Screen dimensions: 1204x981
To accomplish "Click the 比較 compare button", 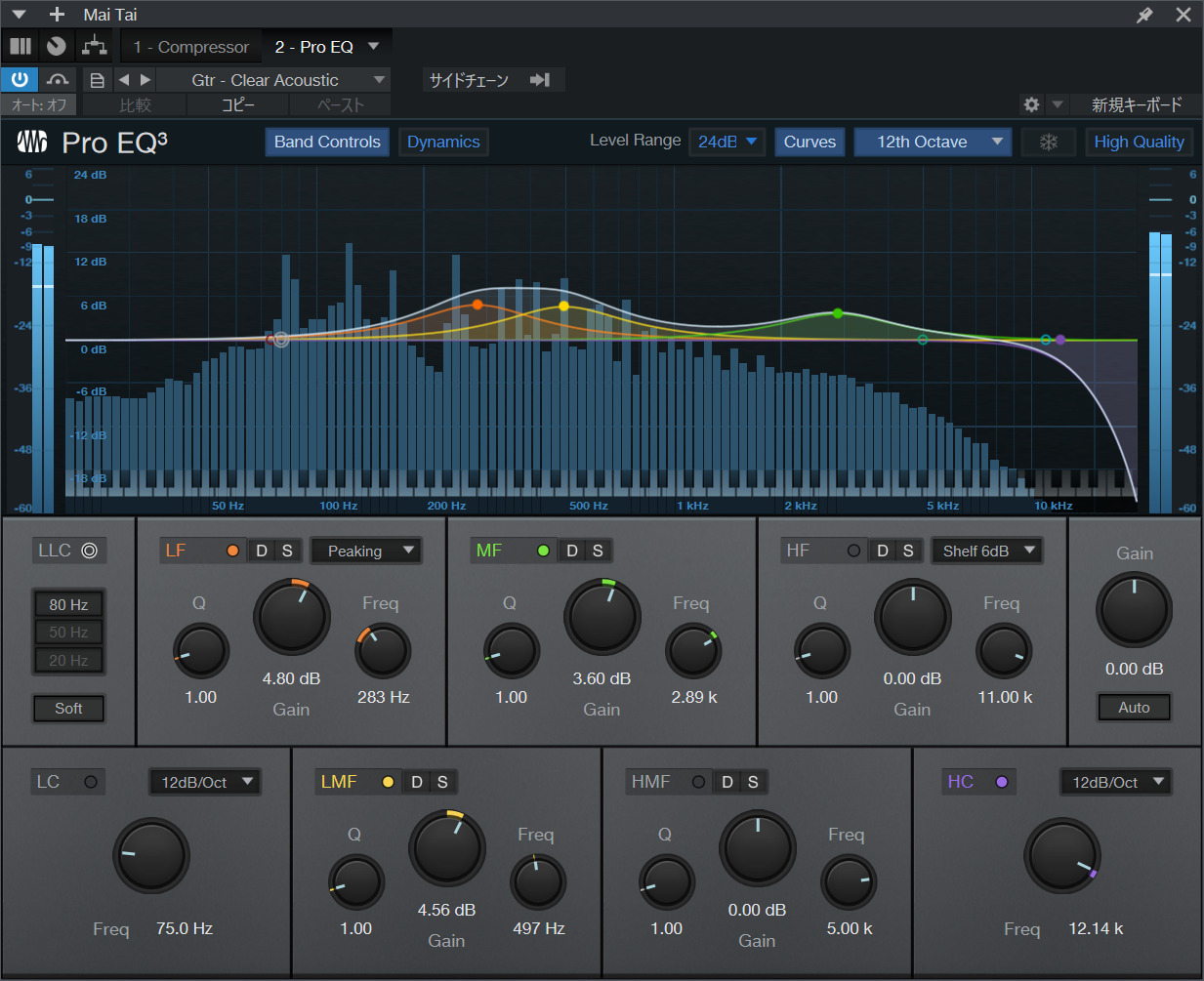I will [x=135, y=104].
